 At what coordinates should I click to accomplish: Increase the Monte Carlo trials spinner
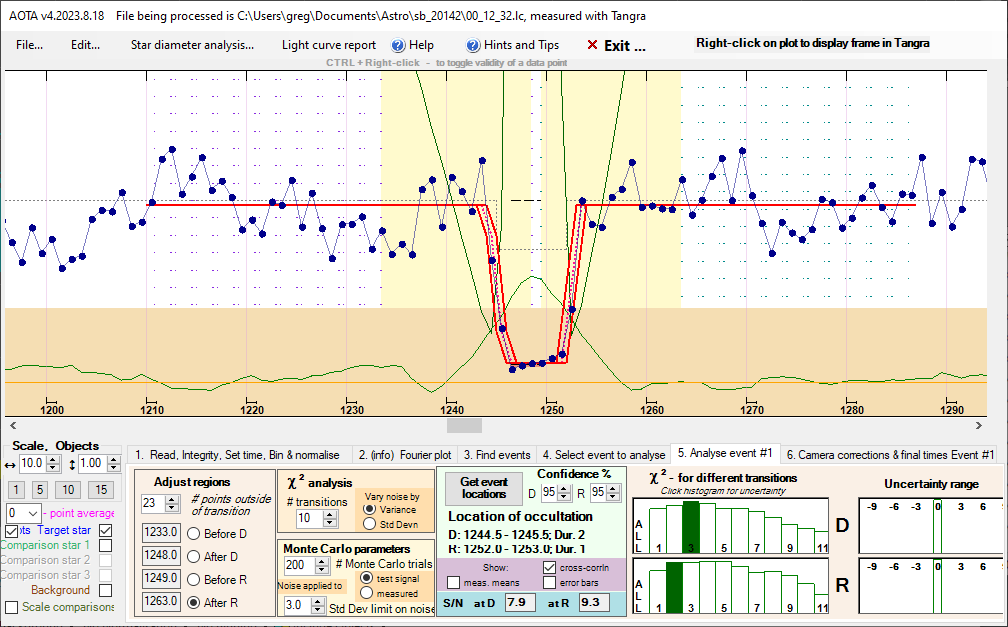(x=322, y=560)
